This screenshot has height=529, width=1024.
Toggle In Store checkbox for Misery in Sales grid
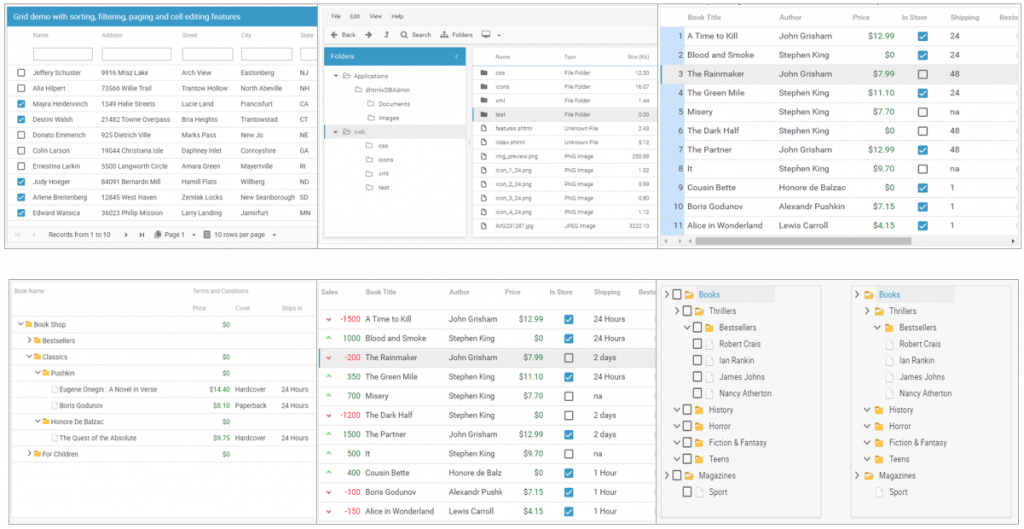coord(568,396)
